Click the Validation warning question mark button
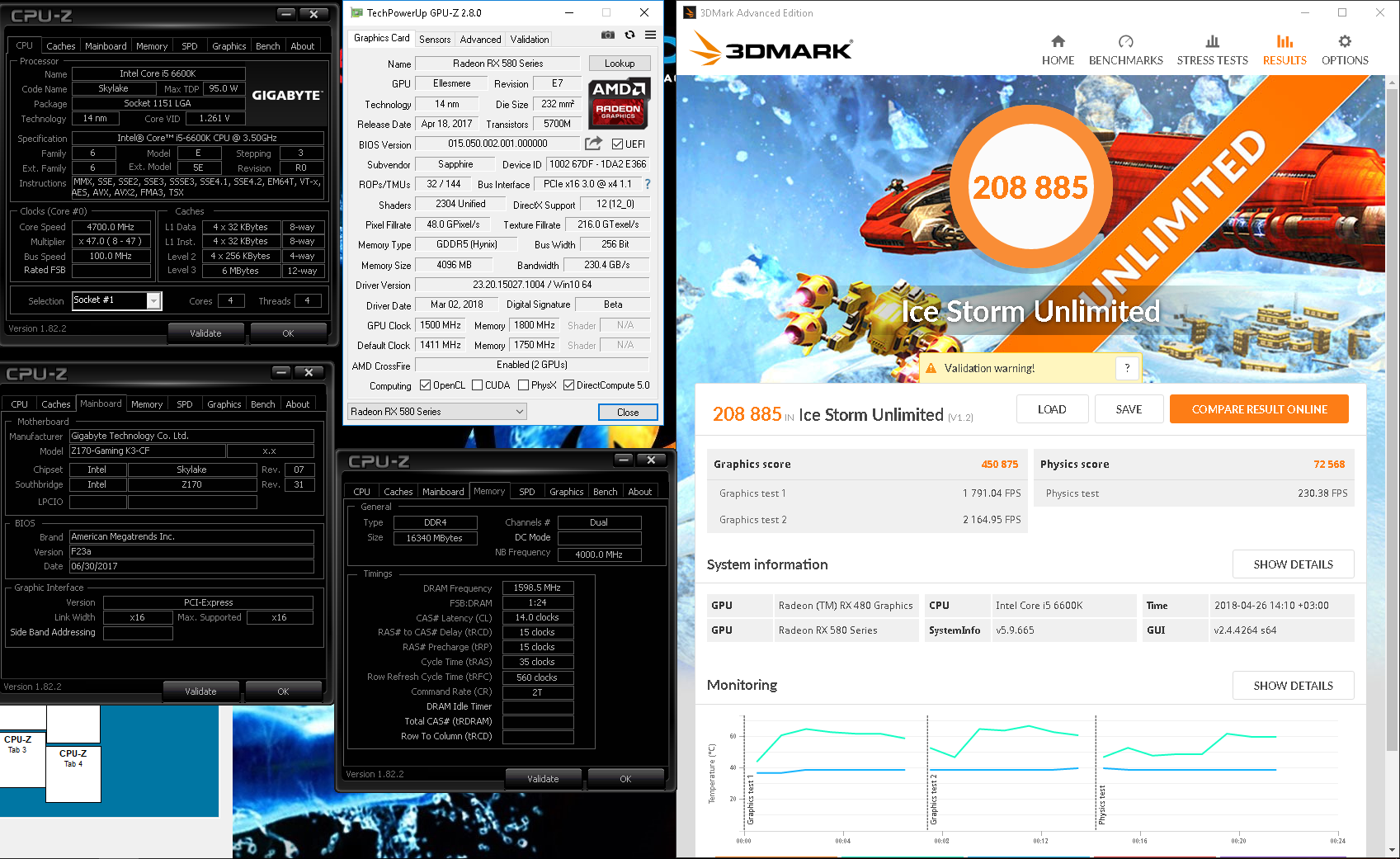Viewport: 1400px width, 859px height. [x=1127, y=368]
